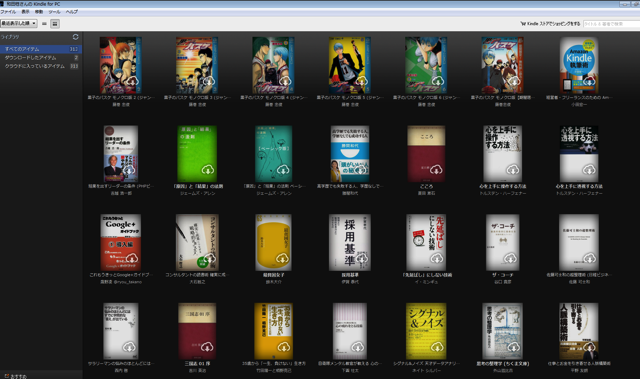
Task: Open the 移動 menu
Action: [39, 12]
